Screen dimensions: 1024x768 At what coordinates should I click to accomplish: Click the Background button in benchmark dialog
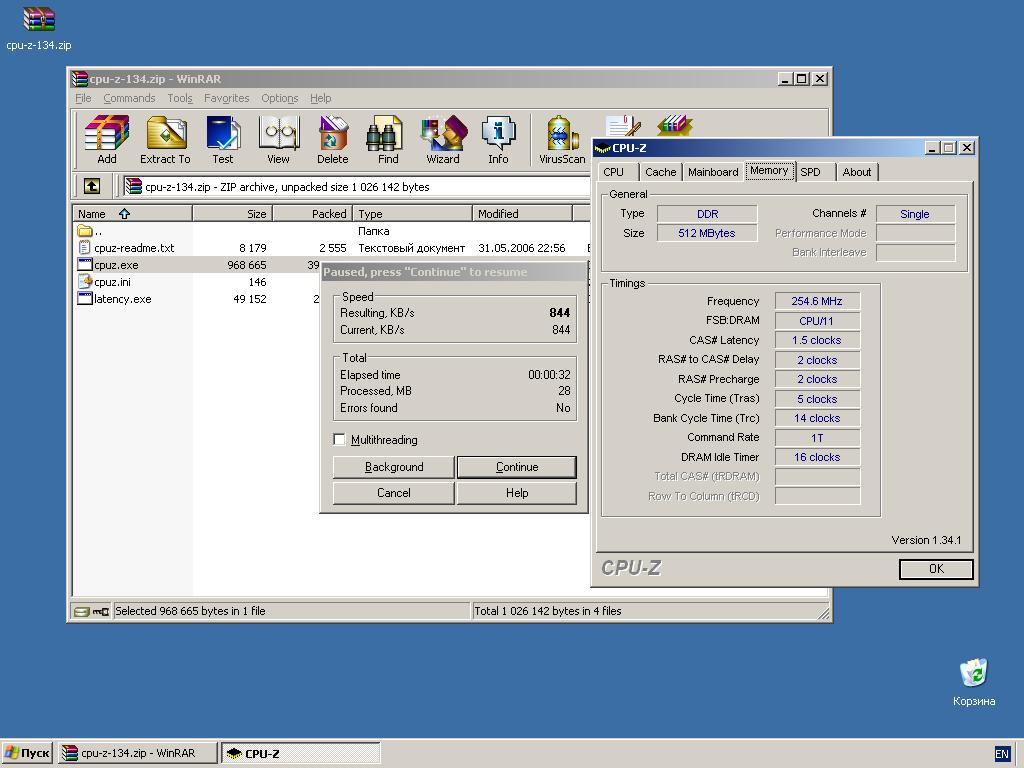coord(394,467)
